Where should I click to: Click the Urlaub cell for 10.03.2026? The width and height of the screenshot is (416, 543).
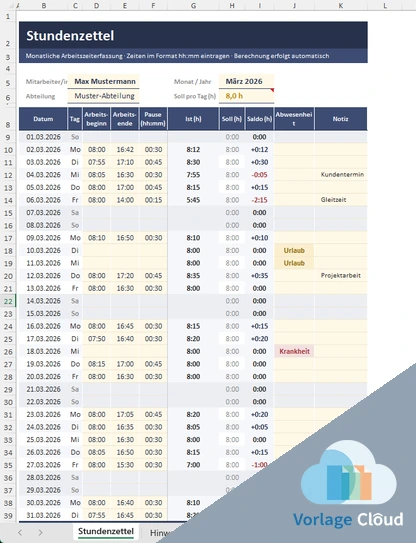point(294,250)
